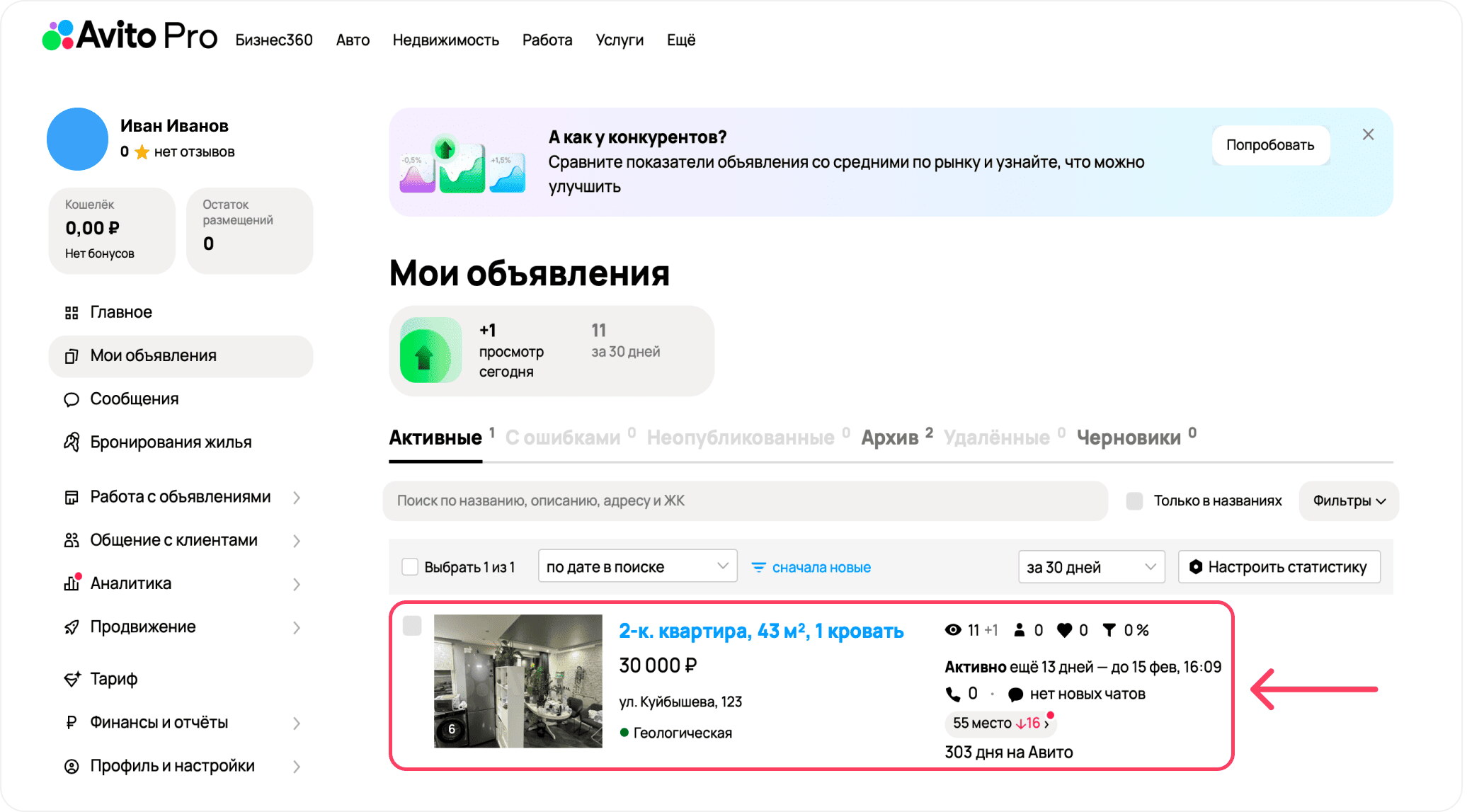Click сначала новые sort link

tap(821, 568)
